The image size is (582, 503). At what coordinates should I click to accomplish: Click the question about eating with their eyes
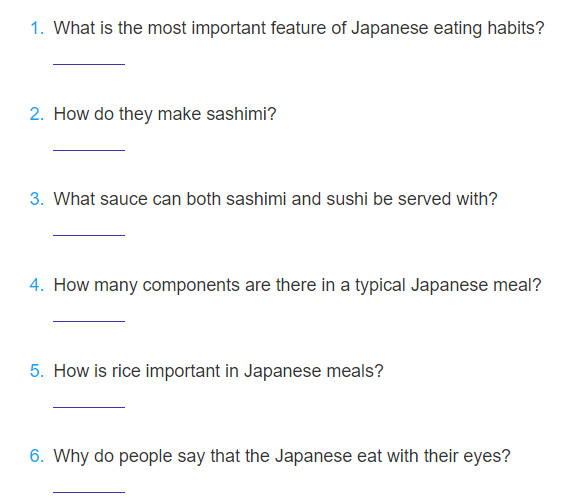[282, 456]
